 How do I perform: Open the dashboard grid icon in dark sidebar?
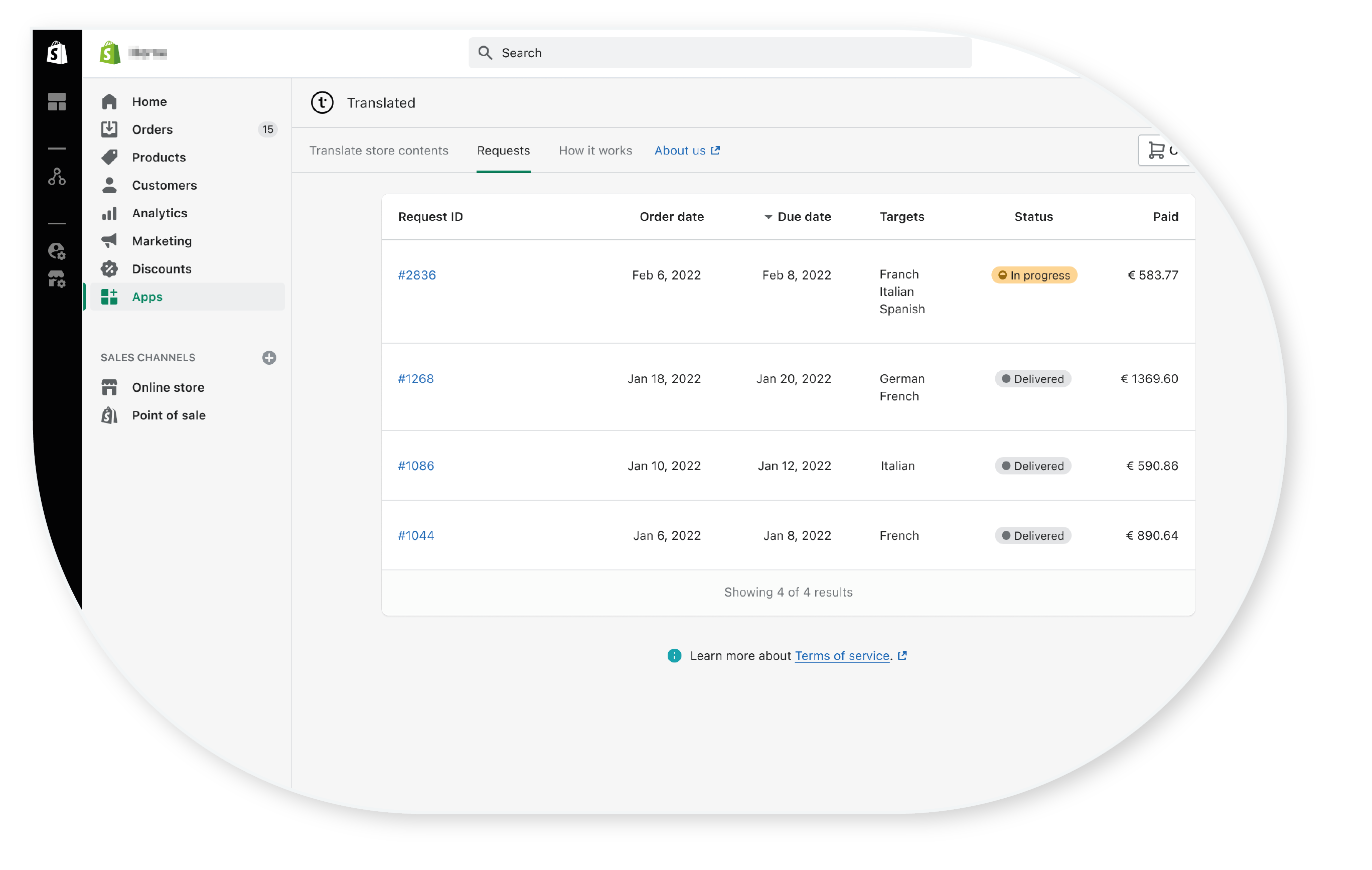(x=57, y=102)
